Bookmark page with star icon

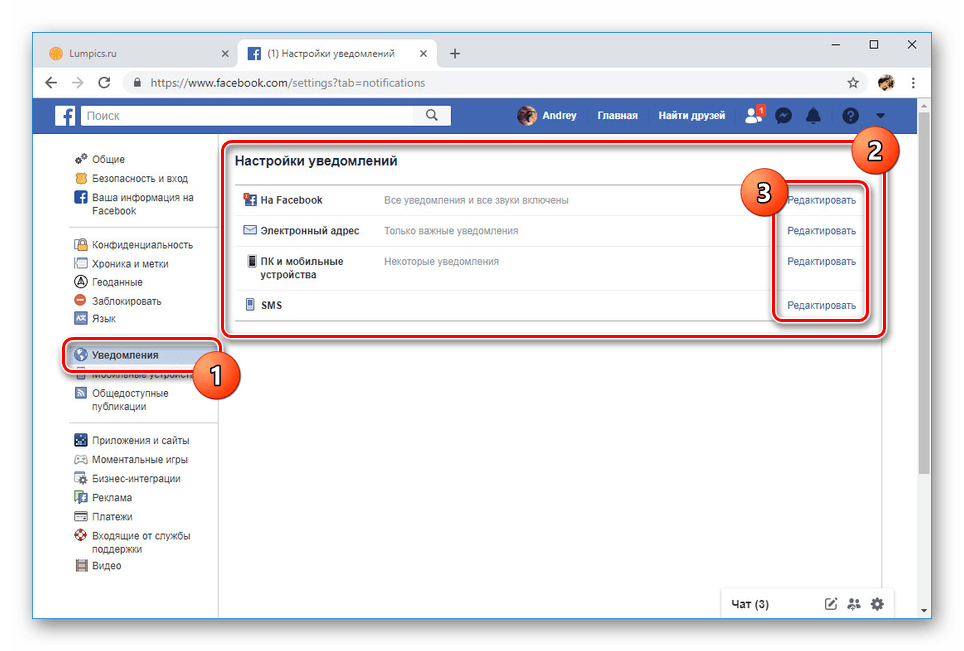[853, 83]
